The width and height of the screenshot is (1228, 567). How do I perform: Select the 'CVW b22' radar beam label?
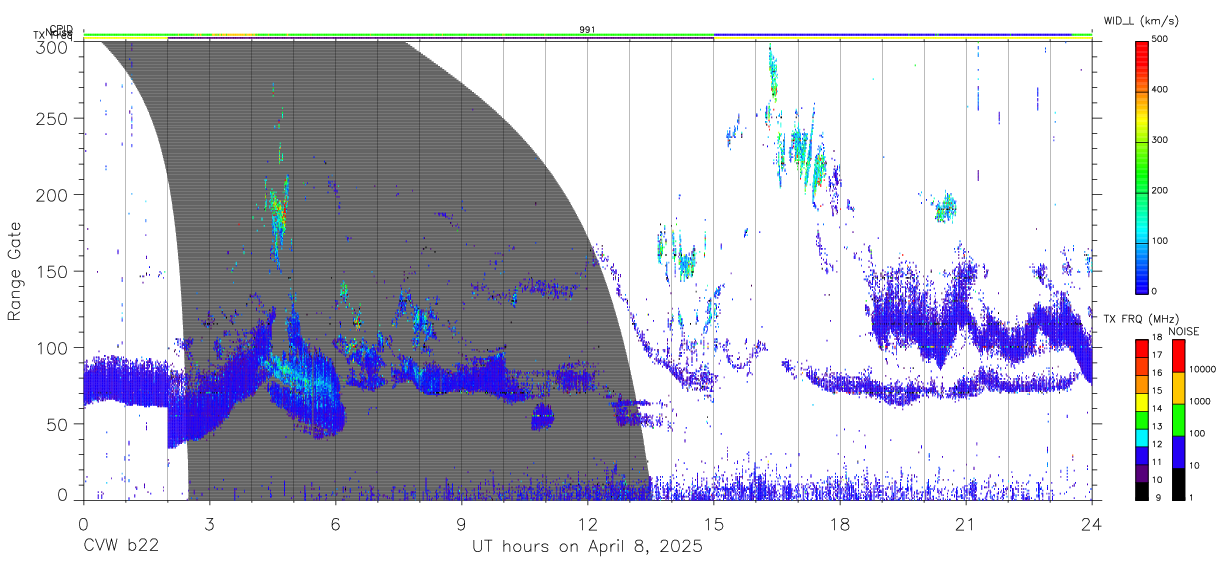[x=120, y=547]
